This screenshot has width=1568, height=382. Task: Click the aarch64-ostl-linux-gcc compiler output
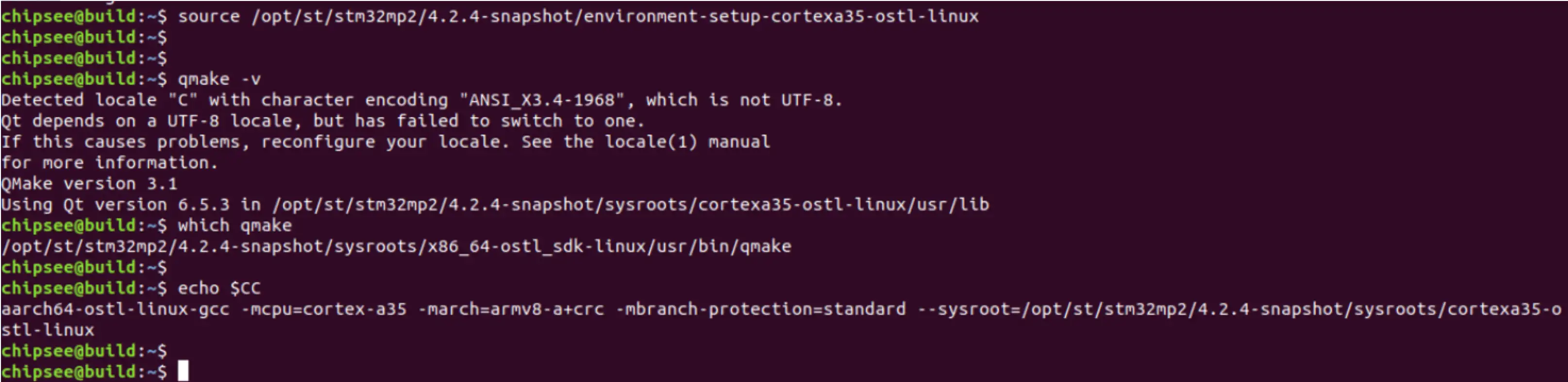[115, 309]
